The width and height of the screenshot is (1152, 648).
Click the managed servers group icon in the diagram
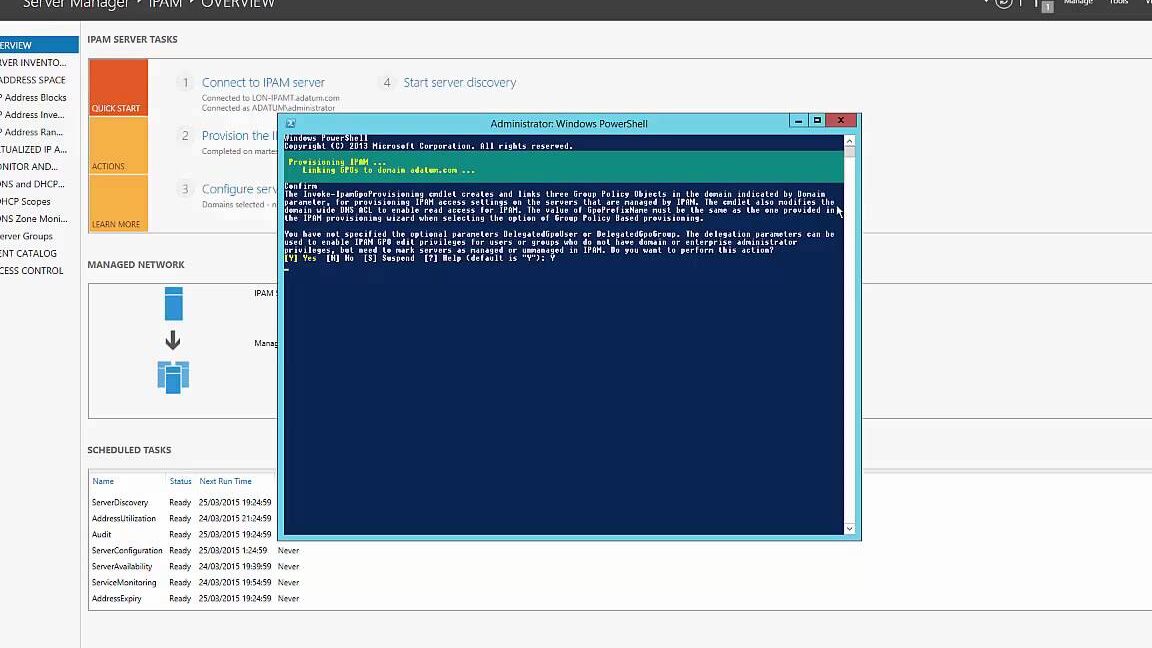[174, 378]
